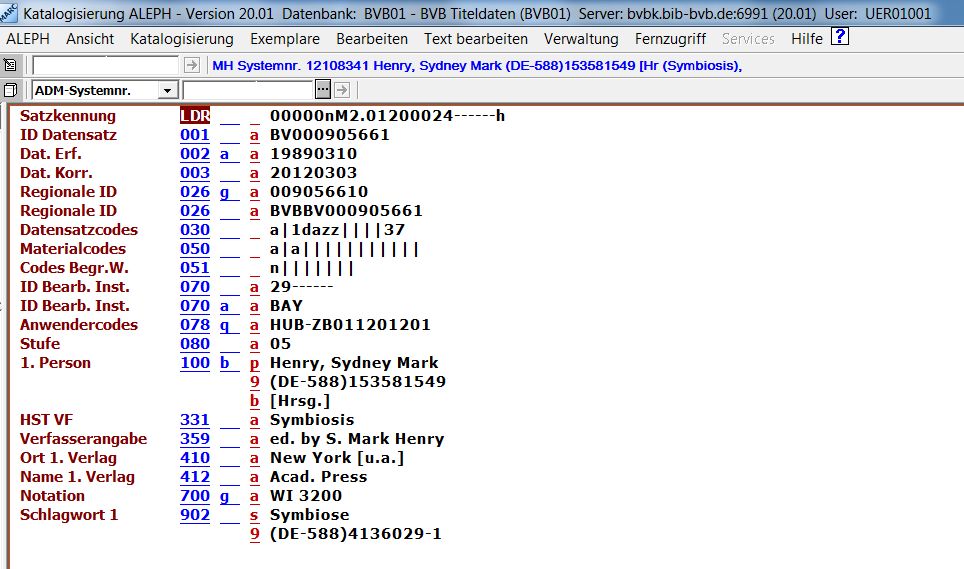Screen dimensions: 964x569
Task: Click the items bar icon beside ADM-Systemnr.
Action: pos(11,90)
